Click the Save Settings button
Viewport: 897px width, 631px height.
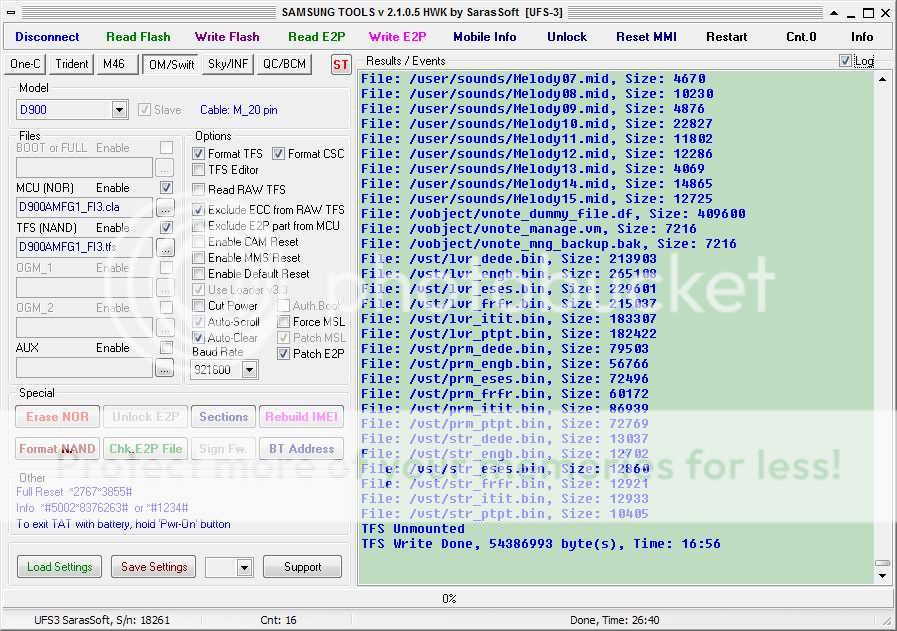pos(154,567)
